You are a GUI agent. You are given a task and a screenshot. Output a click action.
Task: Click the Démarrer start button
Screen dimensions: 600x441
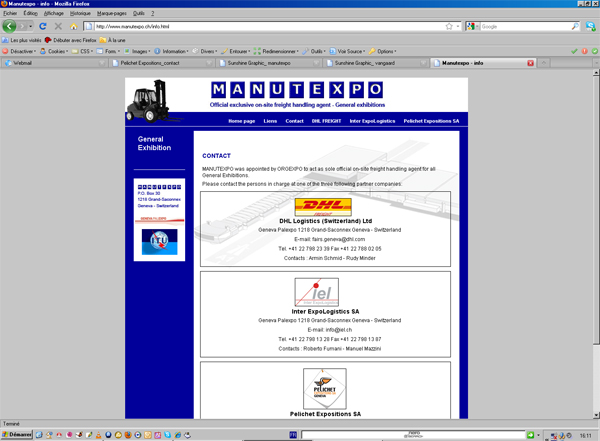tap(17, 435)
